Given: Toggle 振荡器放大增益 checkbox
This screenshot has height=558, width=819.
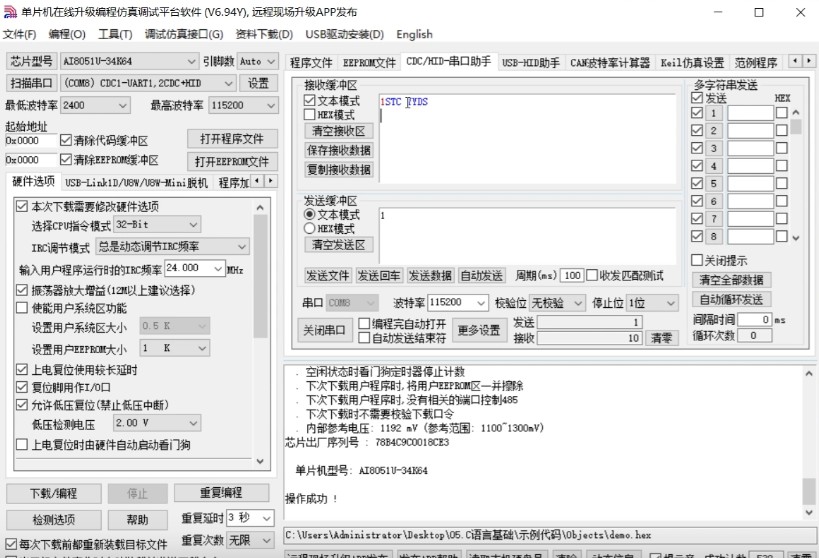Looking at the screenshot, I should pos(22,290).
